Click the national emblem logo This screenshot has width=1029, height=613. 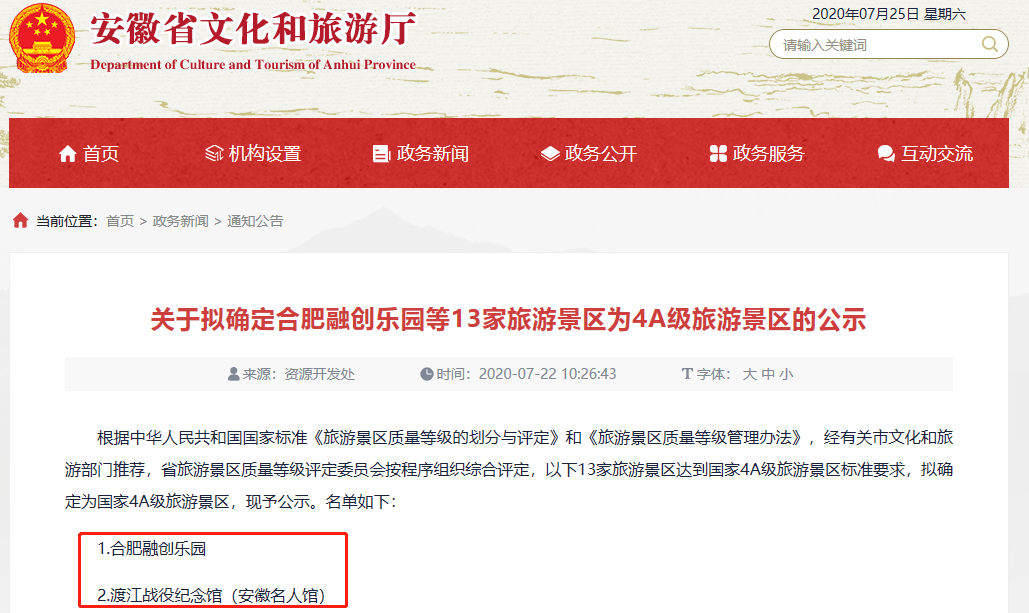[42, 38]
